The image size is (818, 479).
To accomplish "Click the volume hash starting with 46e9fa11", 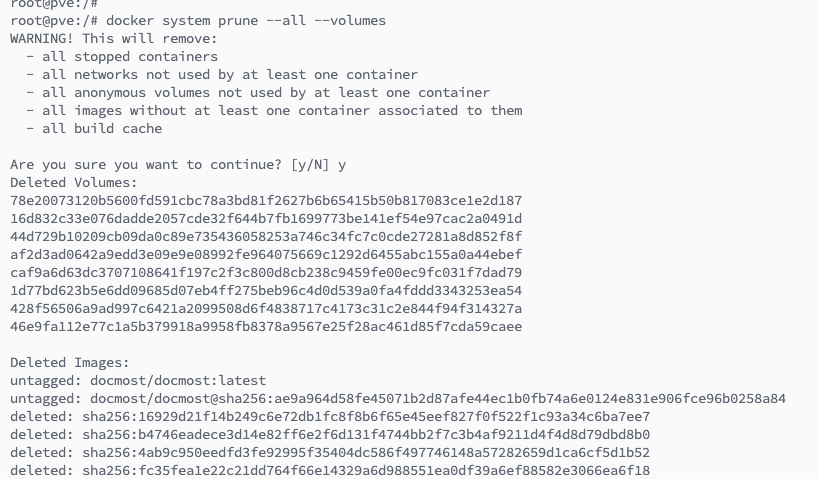I will 266,326.
